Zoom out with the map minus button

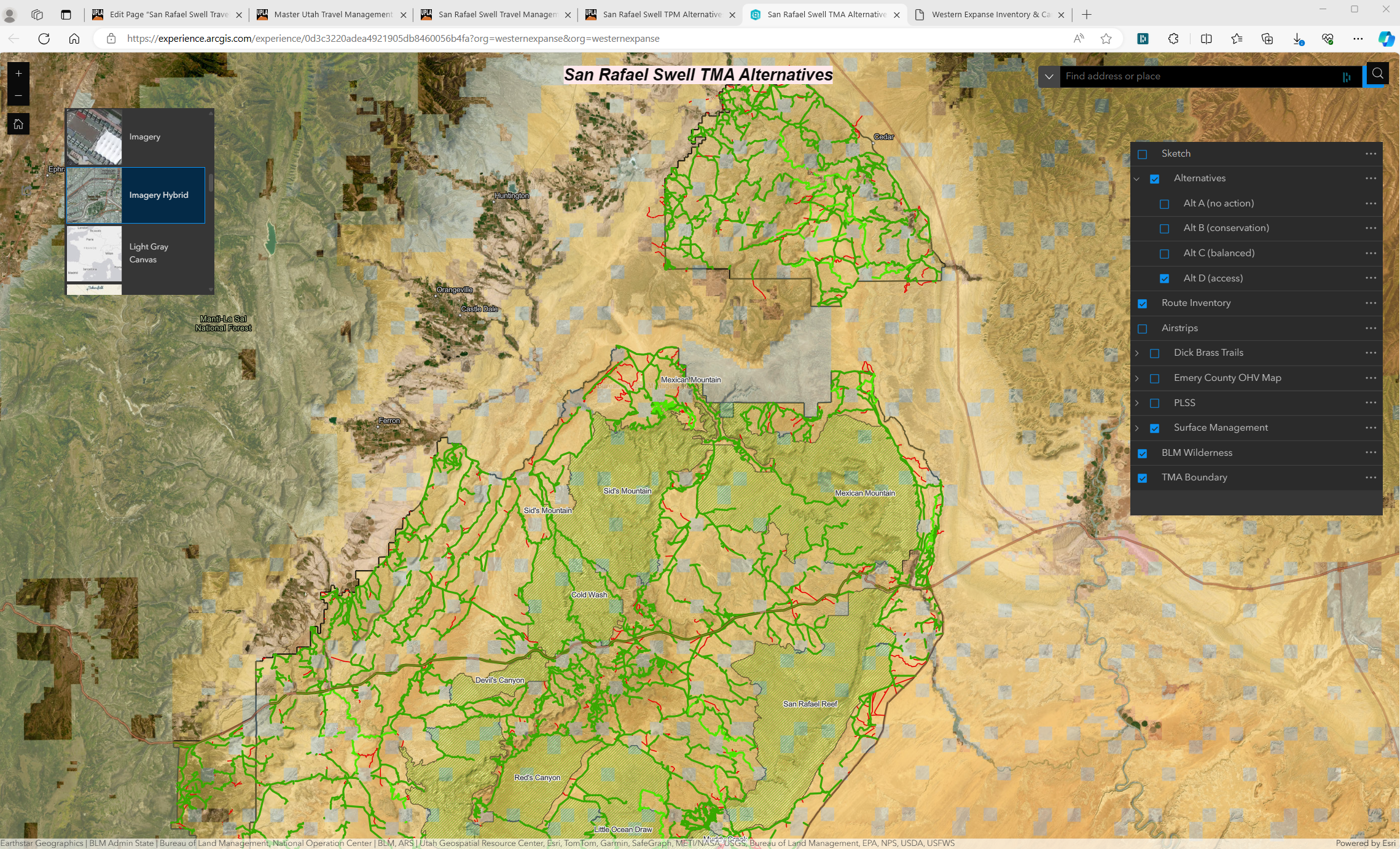point(18,95)
